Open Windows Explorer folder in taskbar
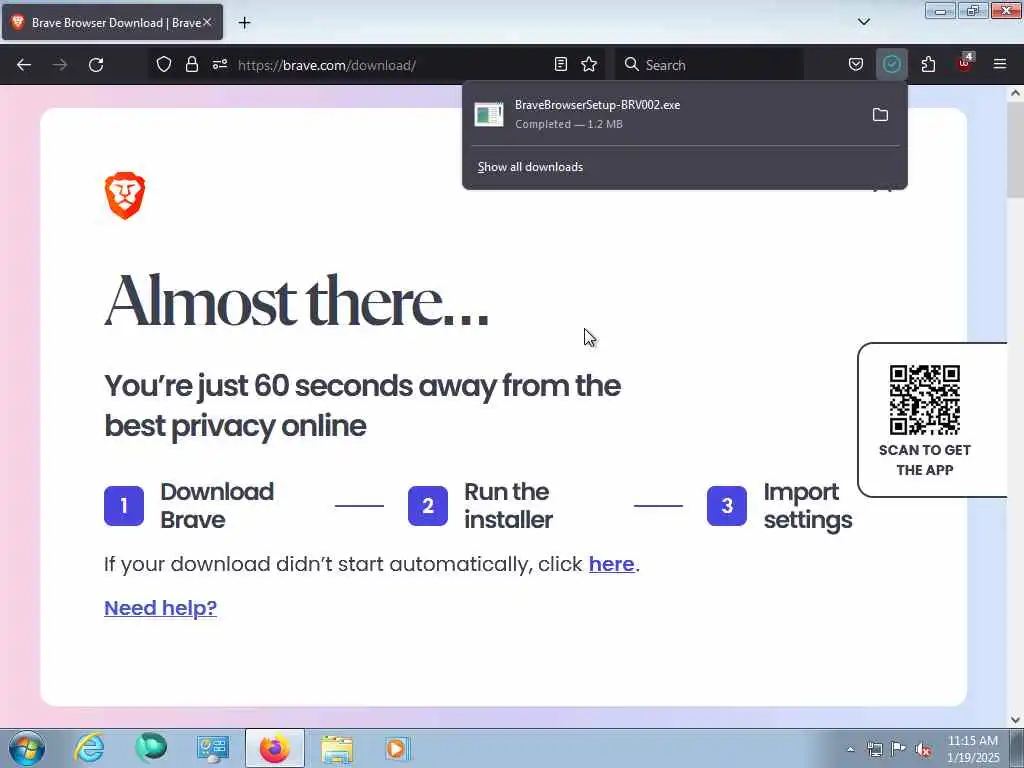 (x=337, y=749)
